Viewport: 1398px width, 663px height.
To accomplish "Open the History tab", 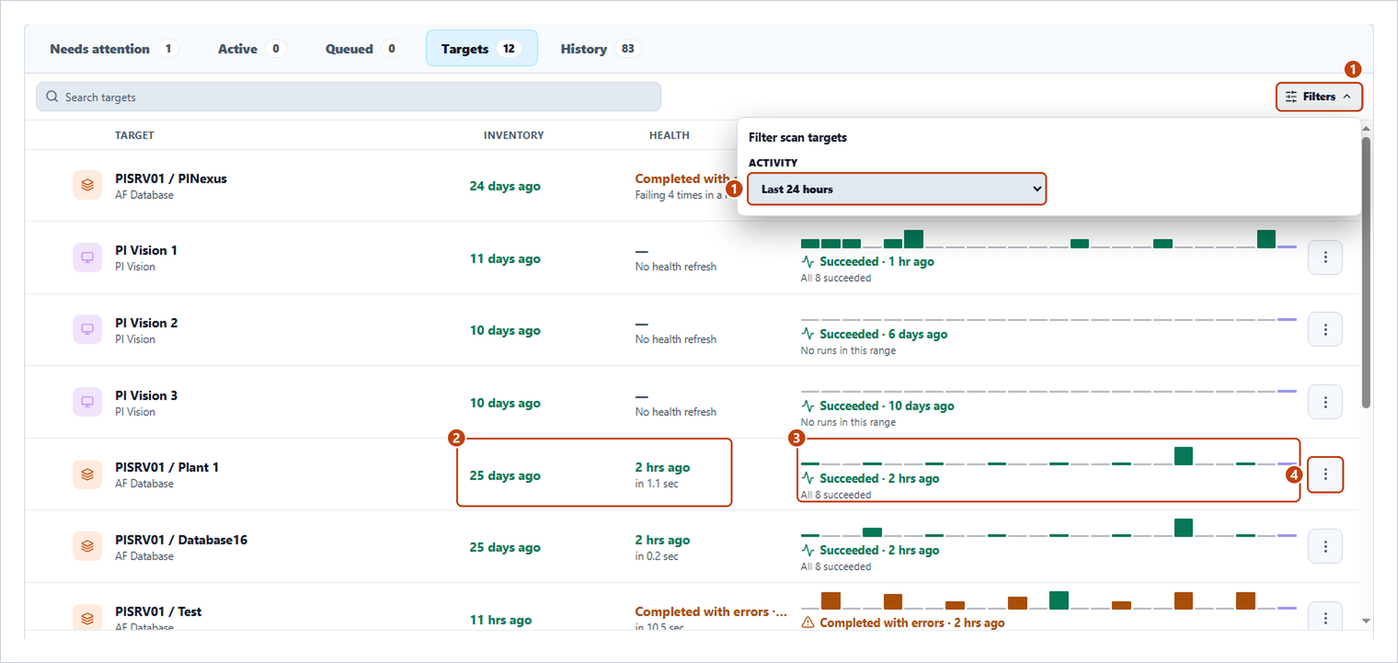I will click(x=600, y=48).
